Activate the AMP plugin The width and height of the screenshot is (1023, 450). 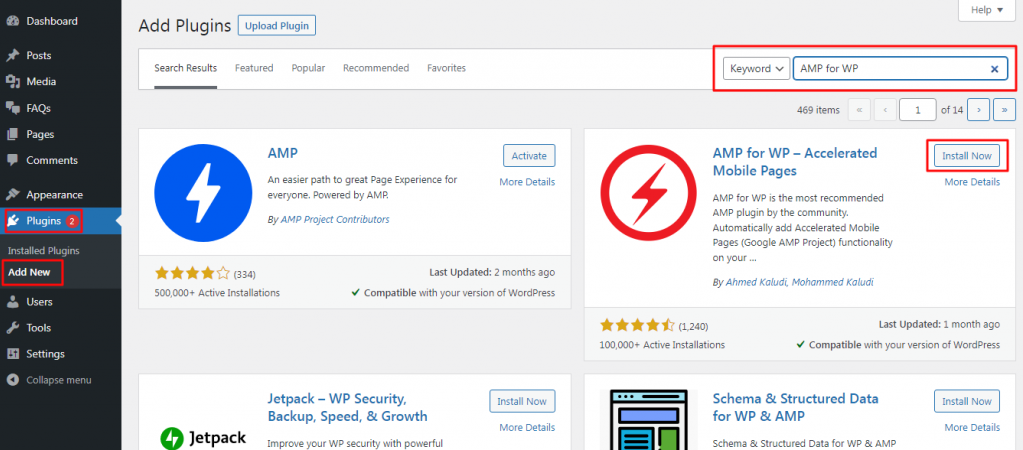(529, 156)
